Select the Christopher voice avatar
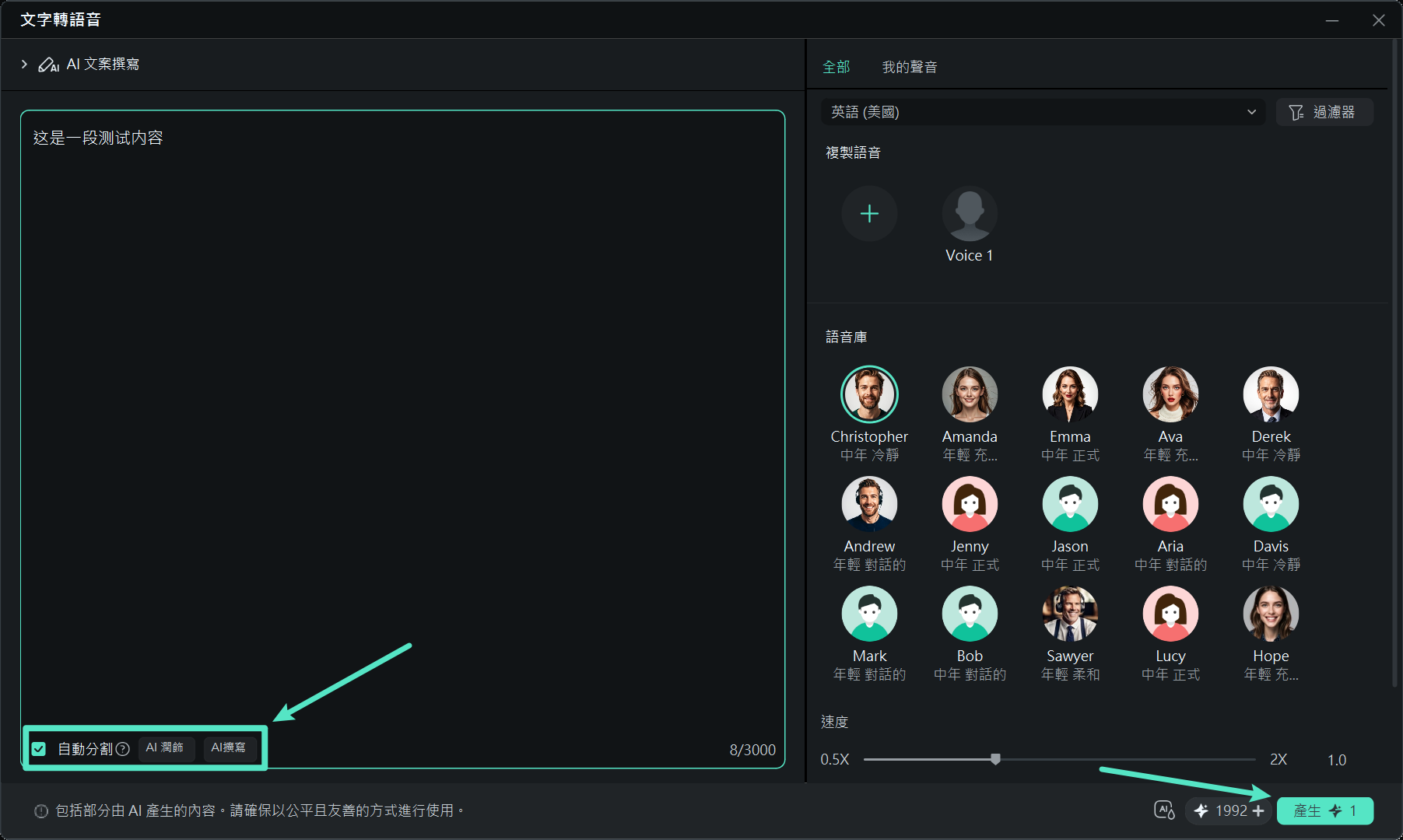Image resolution: width=1403 pixels, height=840 pixels. click(x=869, y=394)
